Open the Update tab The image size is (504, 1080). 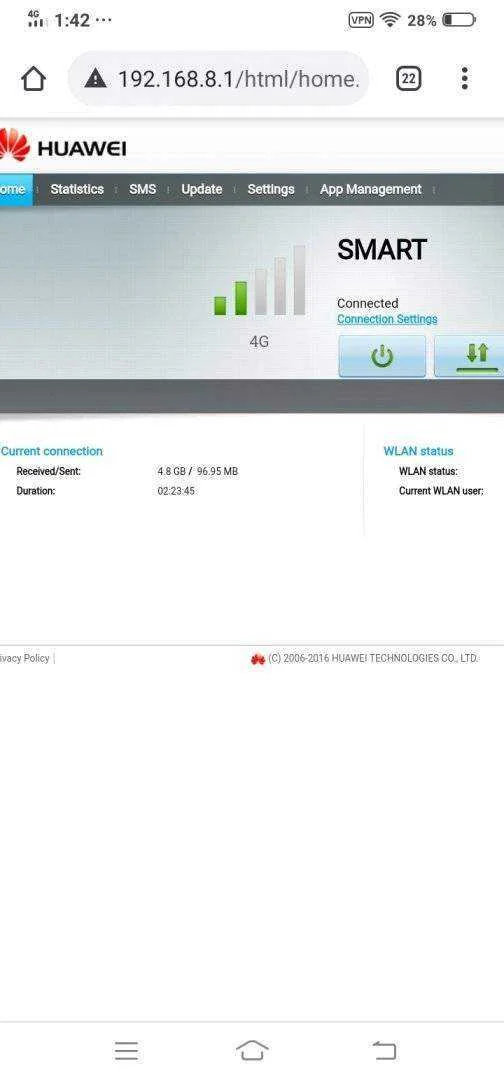(x=202, y=189)
